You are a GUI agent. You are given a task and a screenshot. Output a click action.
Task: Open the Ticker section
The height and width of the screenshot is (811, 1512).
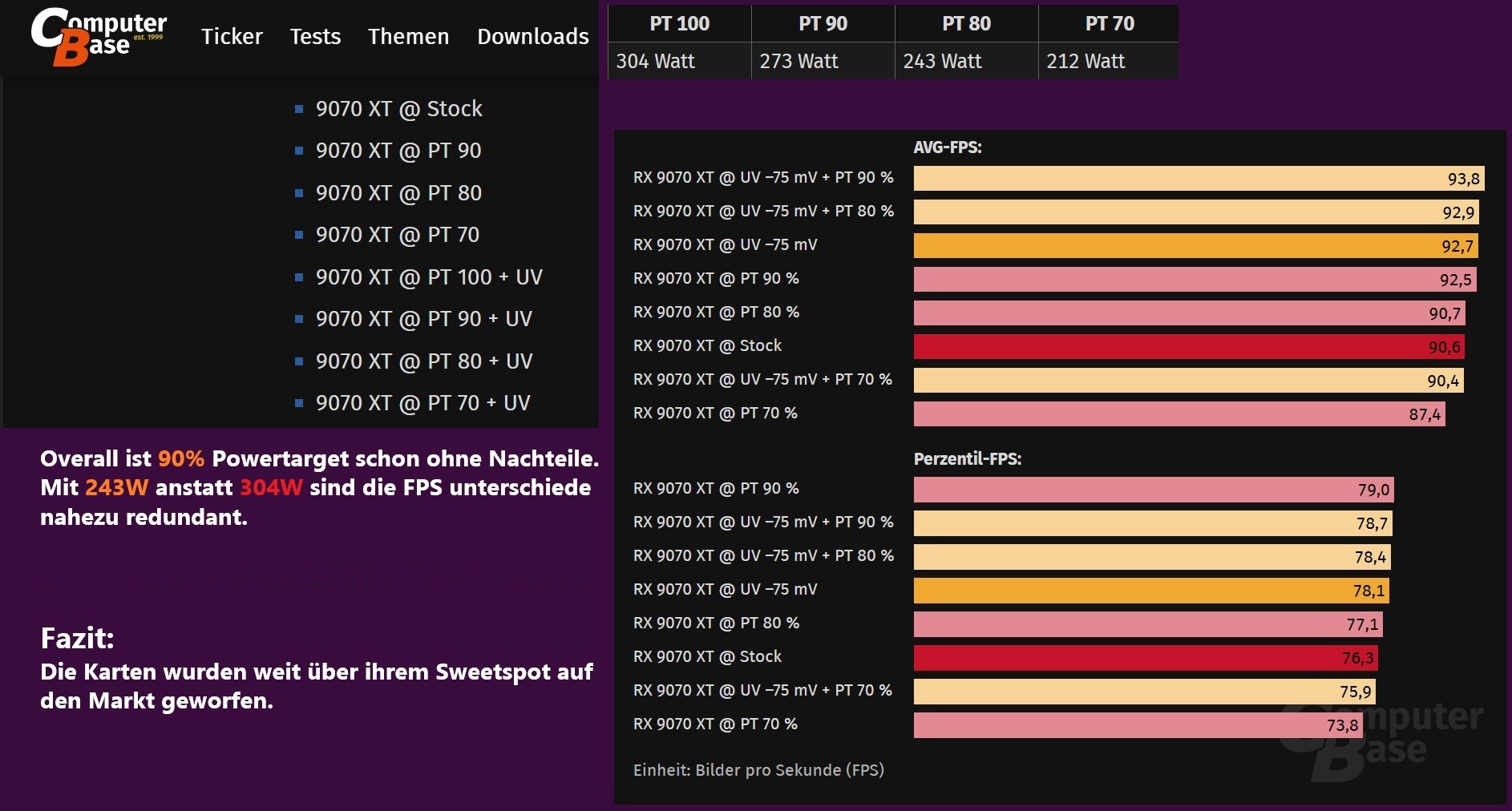232,37
